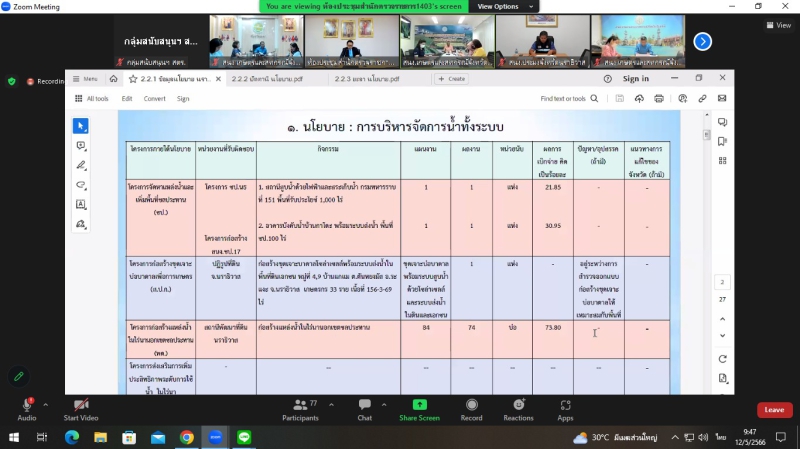Mute audio with the microphone icon
The height and width of the screenshot is (449, 800).
click(27, 404)
